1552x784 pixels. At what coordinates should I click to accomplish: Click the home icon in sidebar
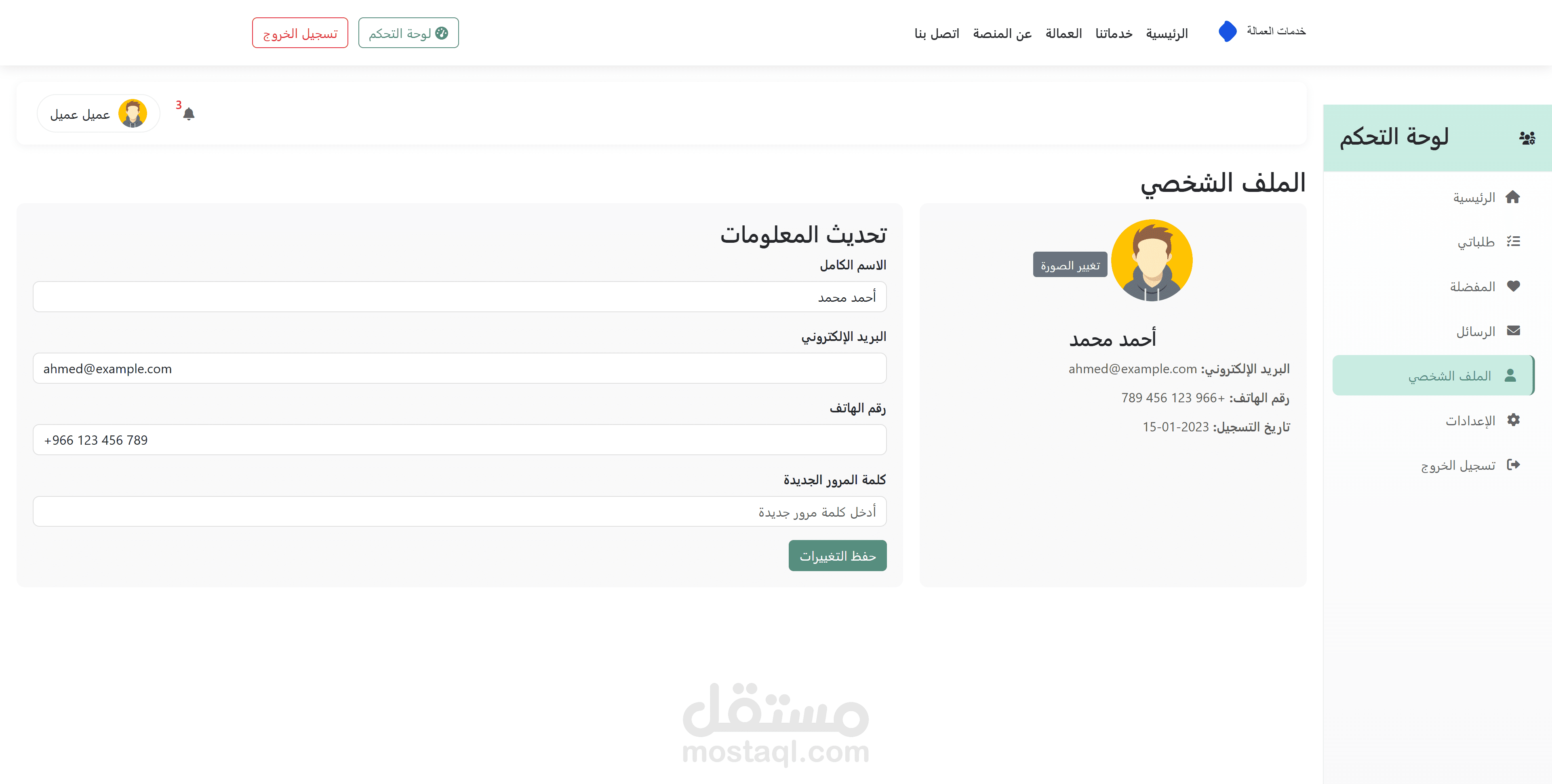pos(1512,197)
